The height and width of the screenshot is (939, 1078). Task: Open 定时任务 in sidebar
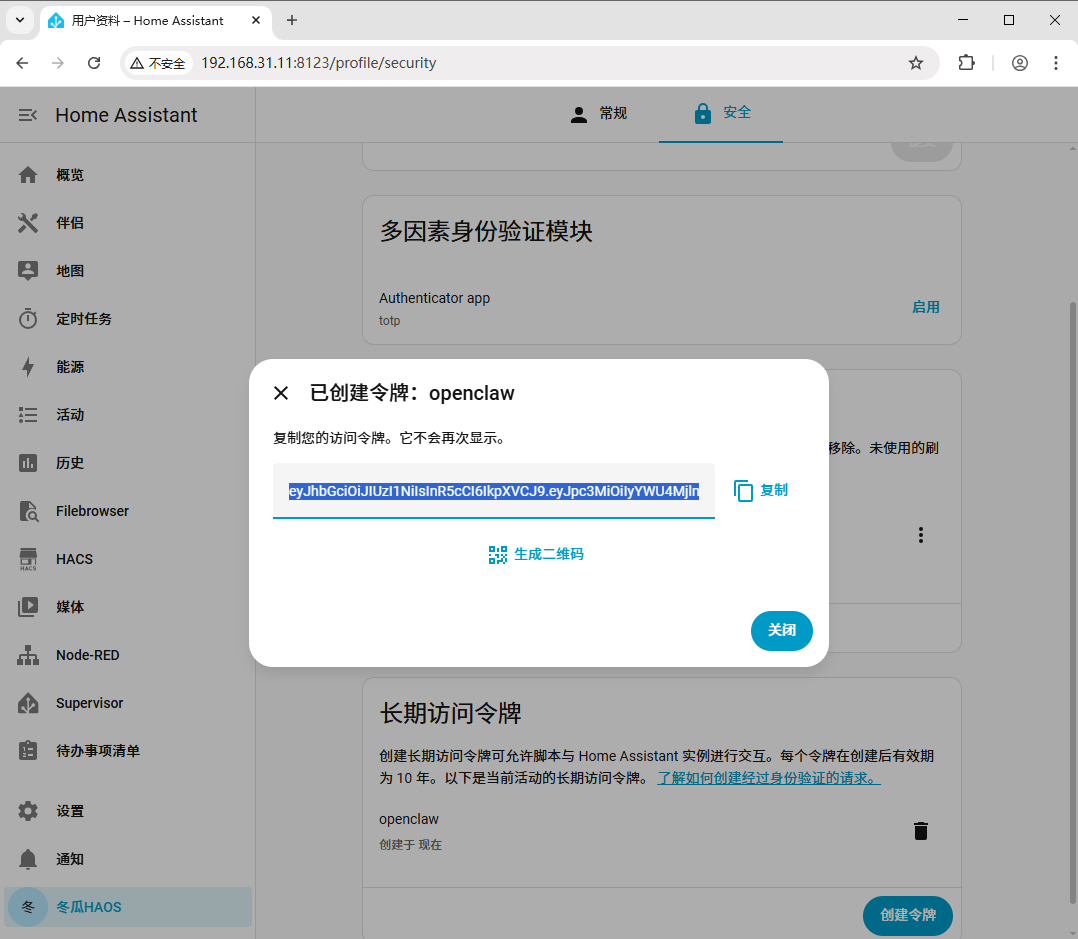(x=128, y=319)
